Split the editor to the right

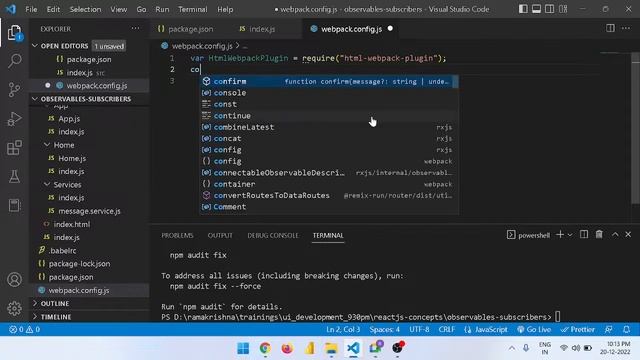point(610,28)
